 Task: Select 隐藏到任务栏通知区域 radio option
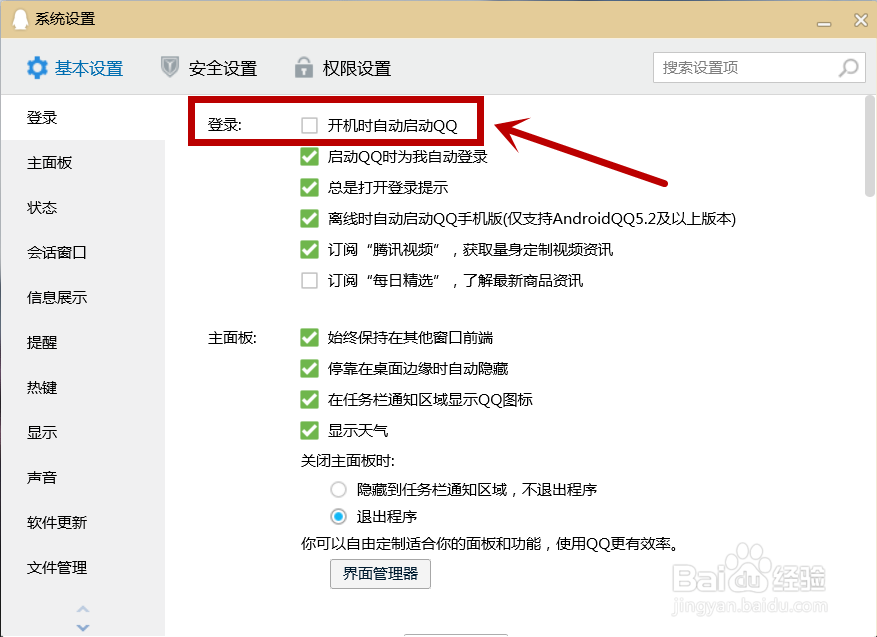point(338,490)
